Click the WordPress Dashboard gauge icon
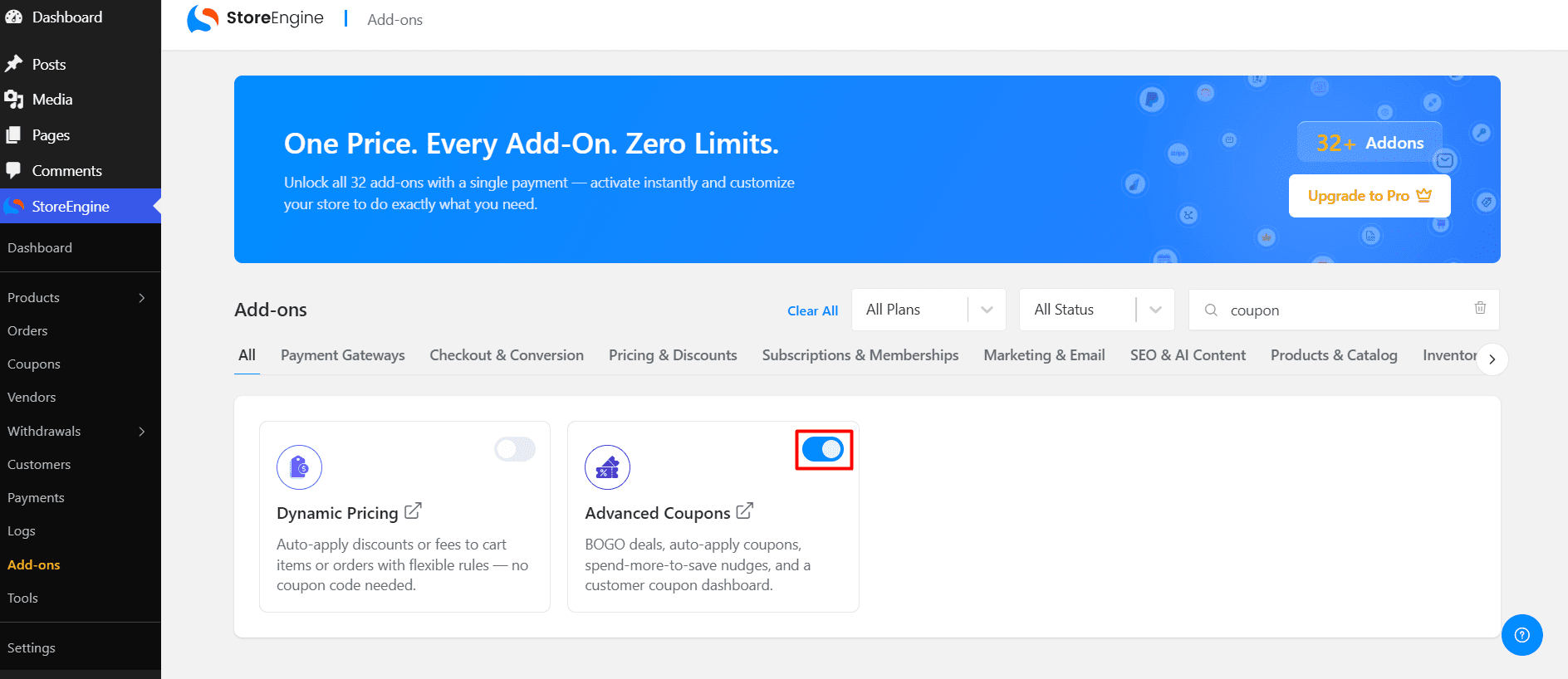This screenshot has width=1568, height=679. click(x=14, y=17)
